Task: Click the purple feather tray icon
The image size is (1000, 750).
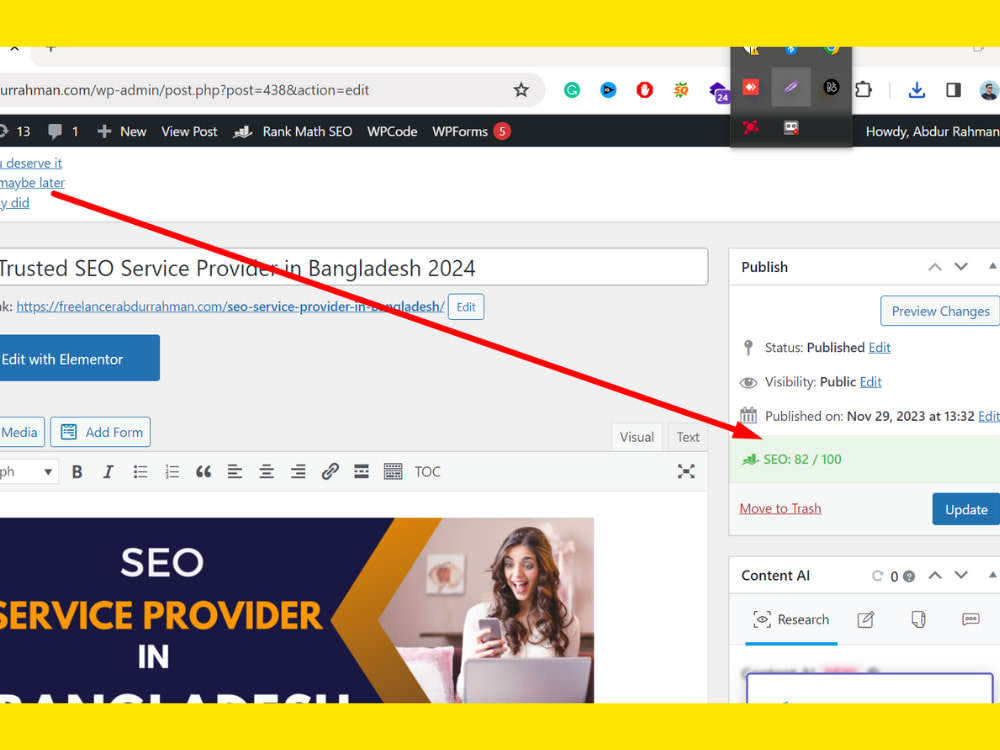Action: point(791,87)
